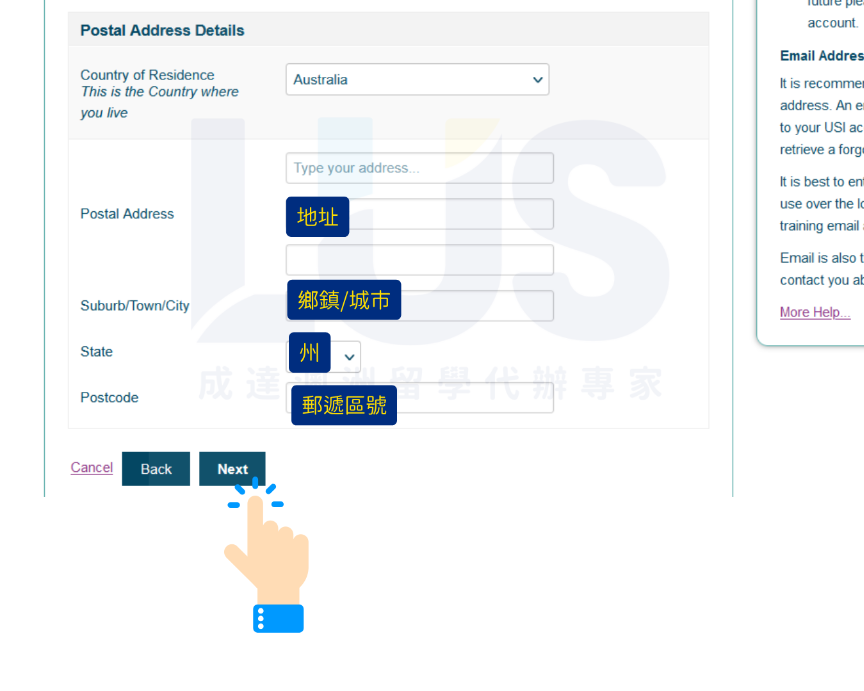Expand the State dropdown list
This screenshot has width=864, height=691.
(x=348, y=357)
